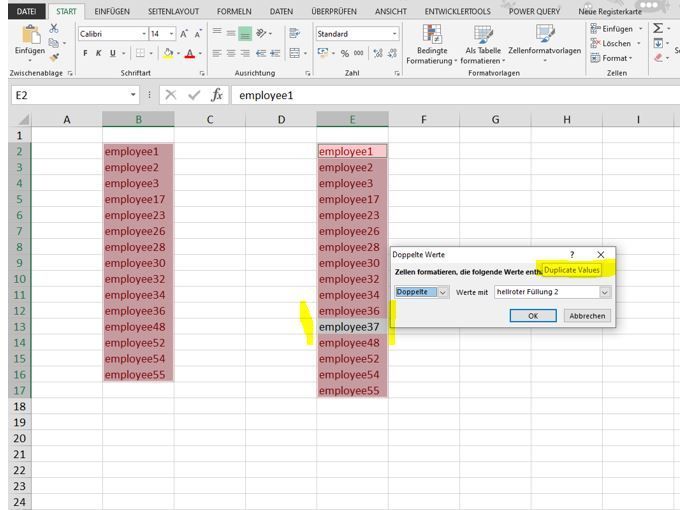The image size is (680, 510).
Task: Click the text orientation icon
Action: 261,33
